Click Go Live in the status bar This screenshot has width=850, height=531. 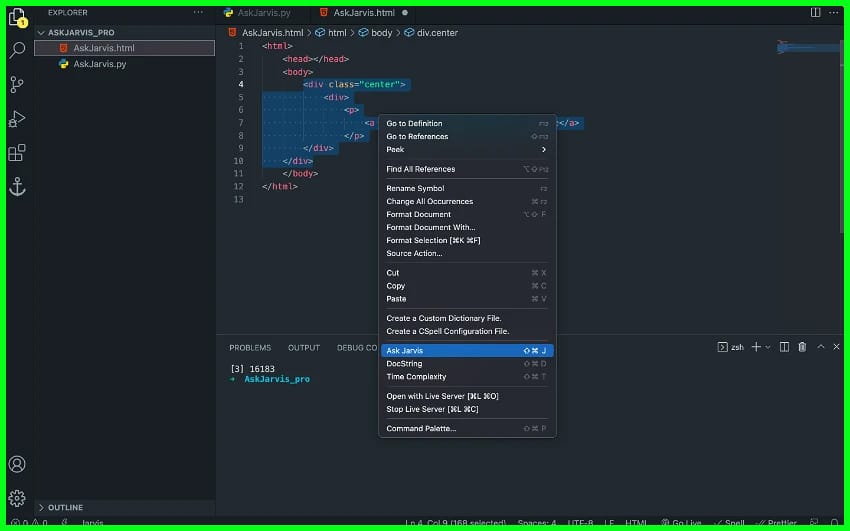tap(685, 523)
